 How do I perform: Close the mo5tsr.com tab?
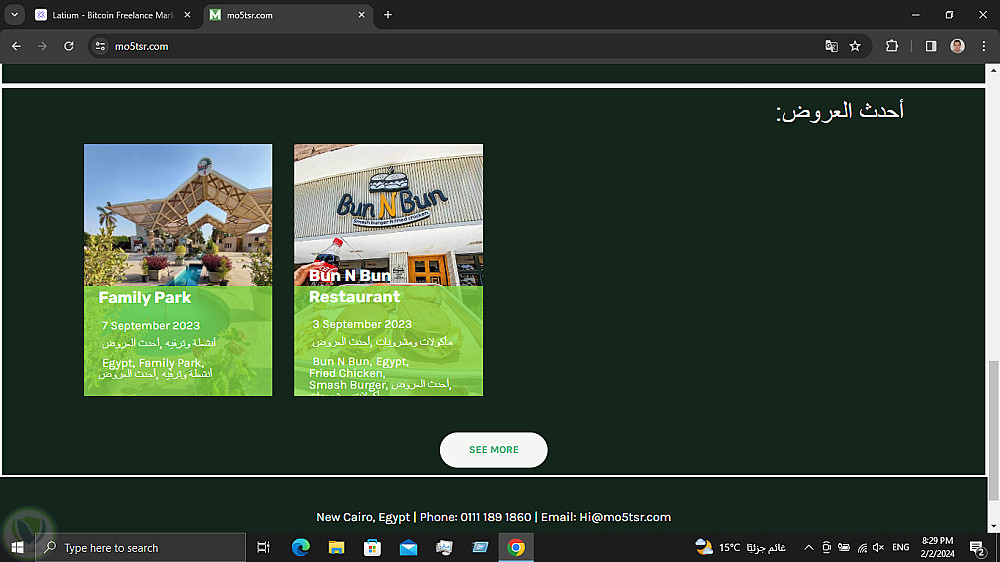click(361, 15)
